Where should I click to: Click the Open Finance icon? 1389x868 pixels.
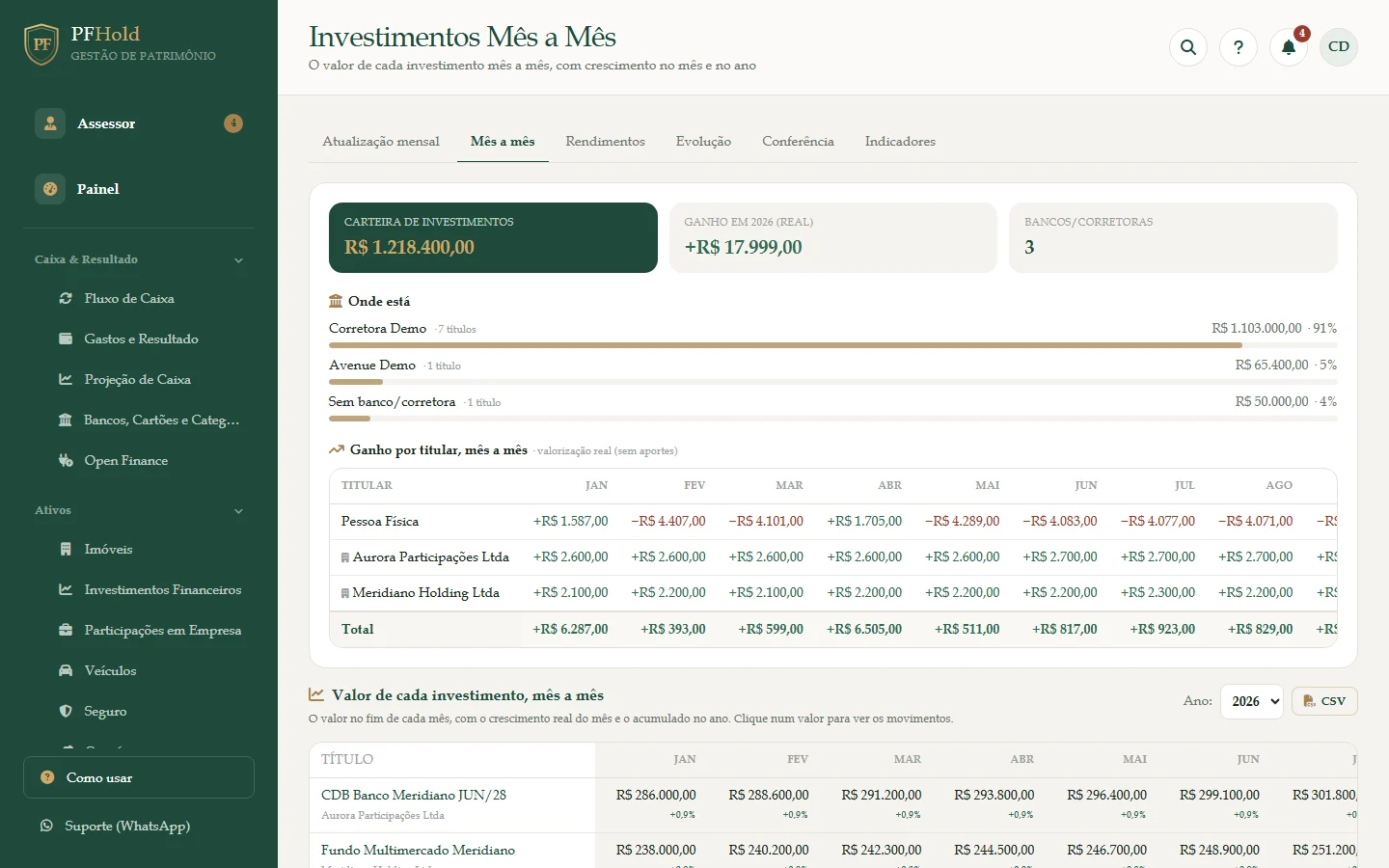(66, 461)
